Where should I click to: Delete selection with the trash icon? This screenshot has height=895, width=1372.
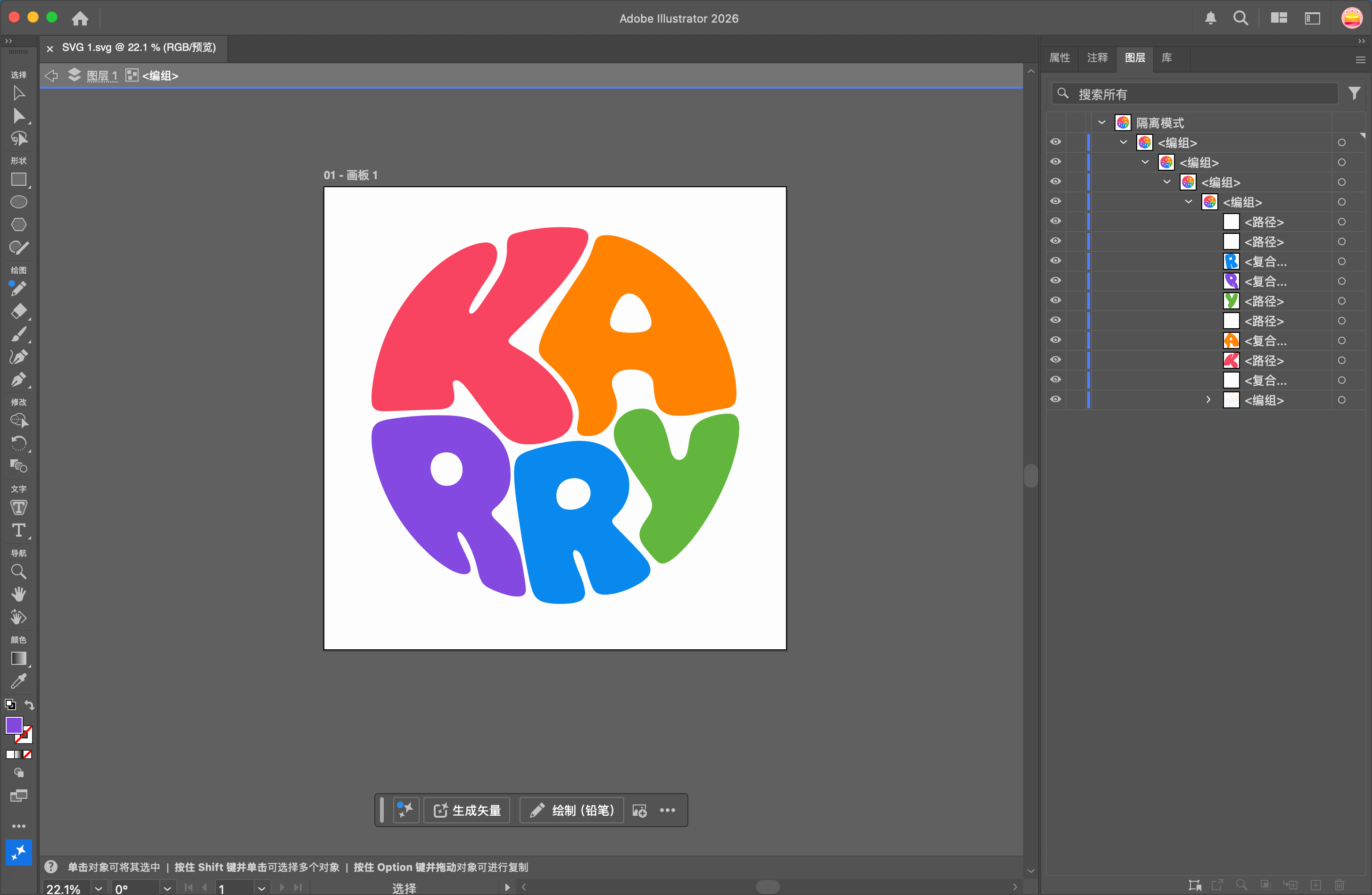point(1339,885)
